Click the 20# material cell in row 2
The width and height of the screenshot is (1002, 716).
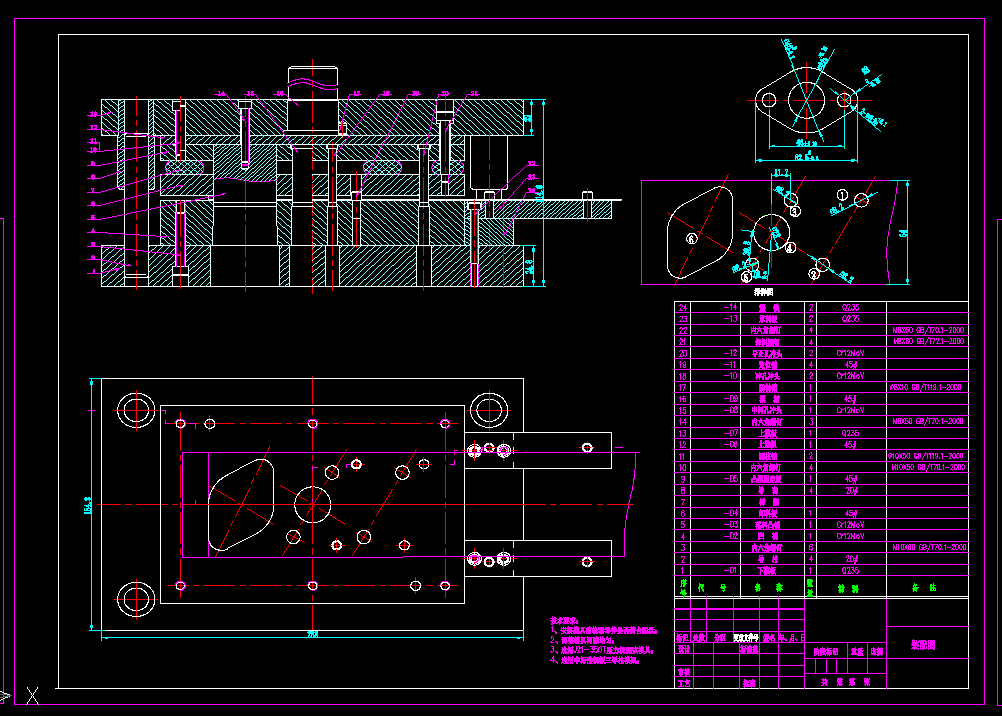pos(850,559)
